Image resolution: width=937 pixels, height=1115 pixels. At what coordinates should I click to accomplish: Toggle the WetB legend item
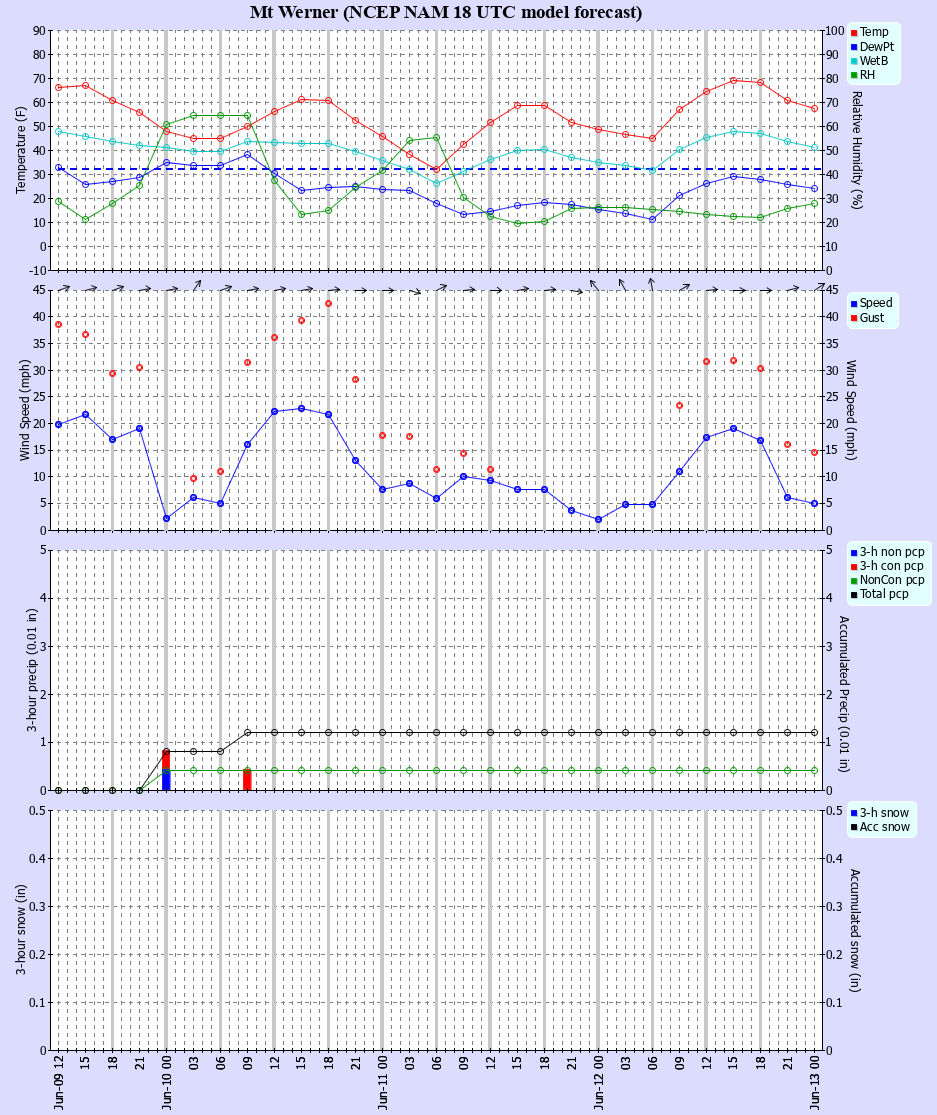pyautogui.click(x=869, y=61)
